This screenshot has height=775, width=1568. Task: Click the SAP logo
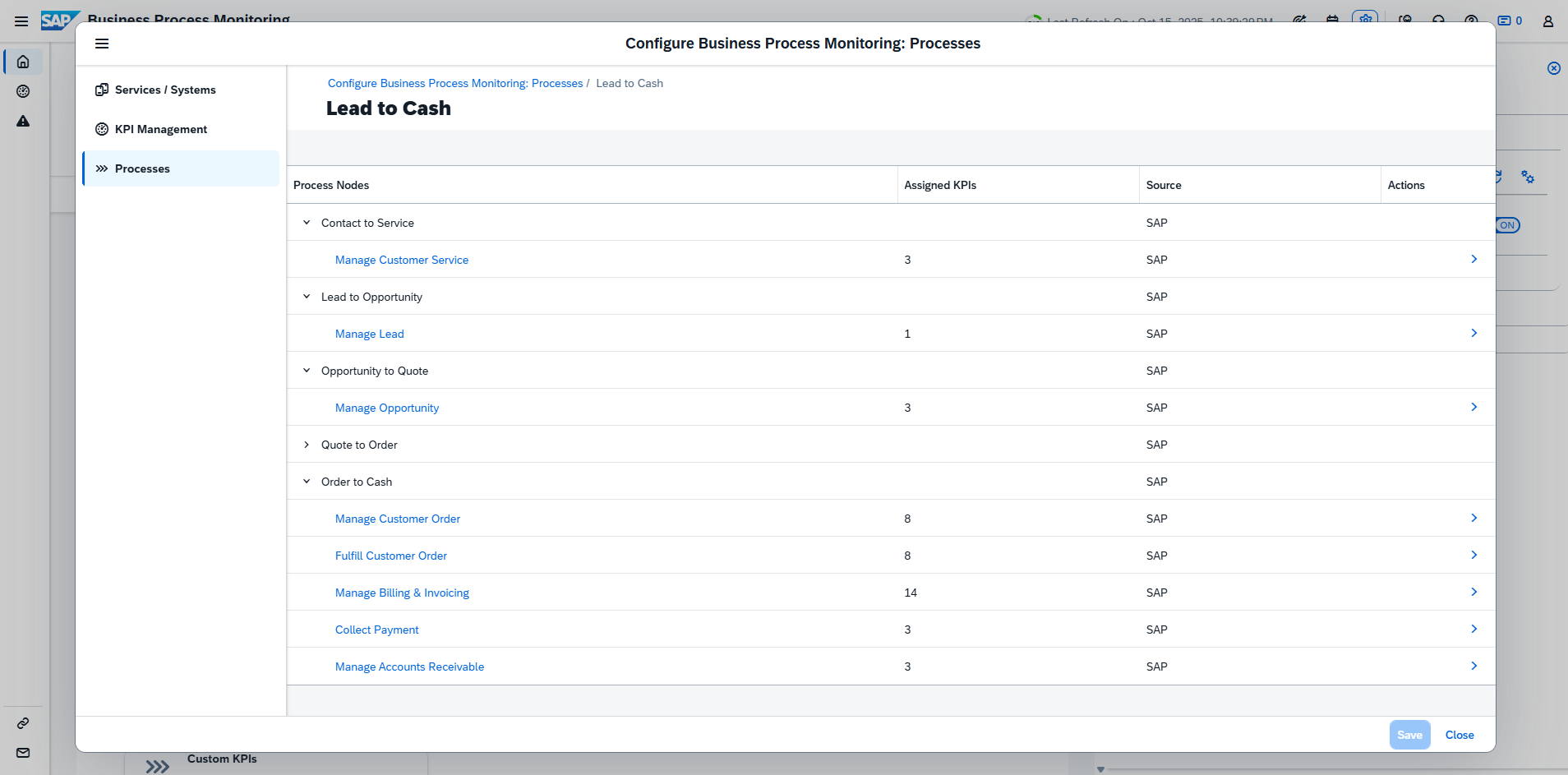(x=58, y=21)
